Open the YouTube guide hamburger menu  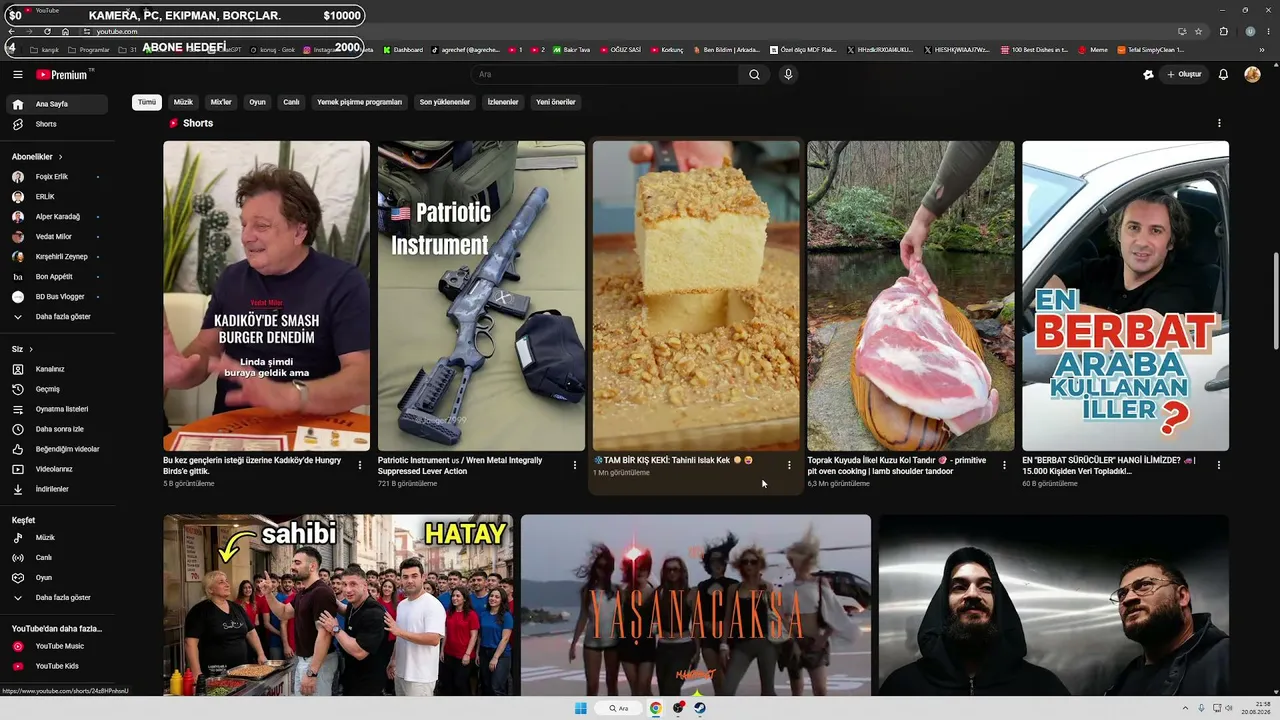[x=17, y=74]
